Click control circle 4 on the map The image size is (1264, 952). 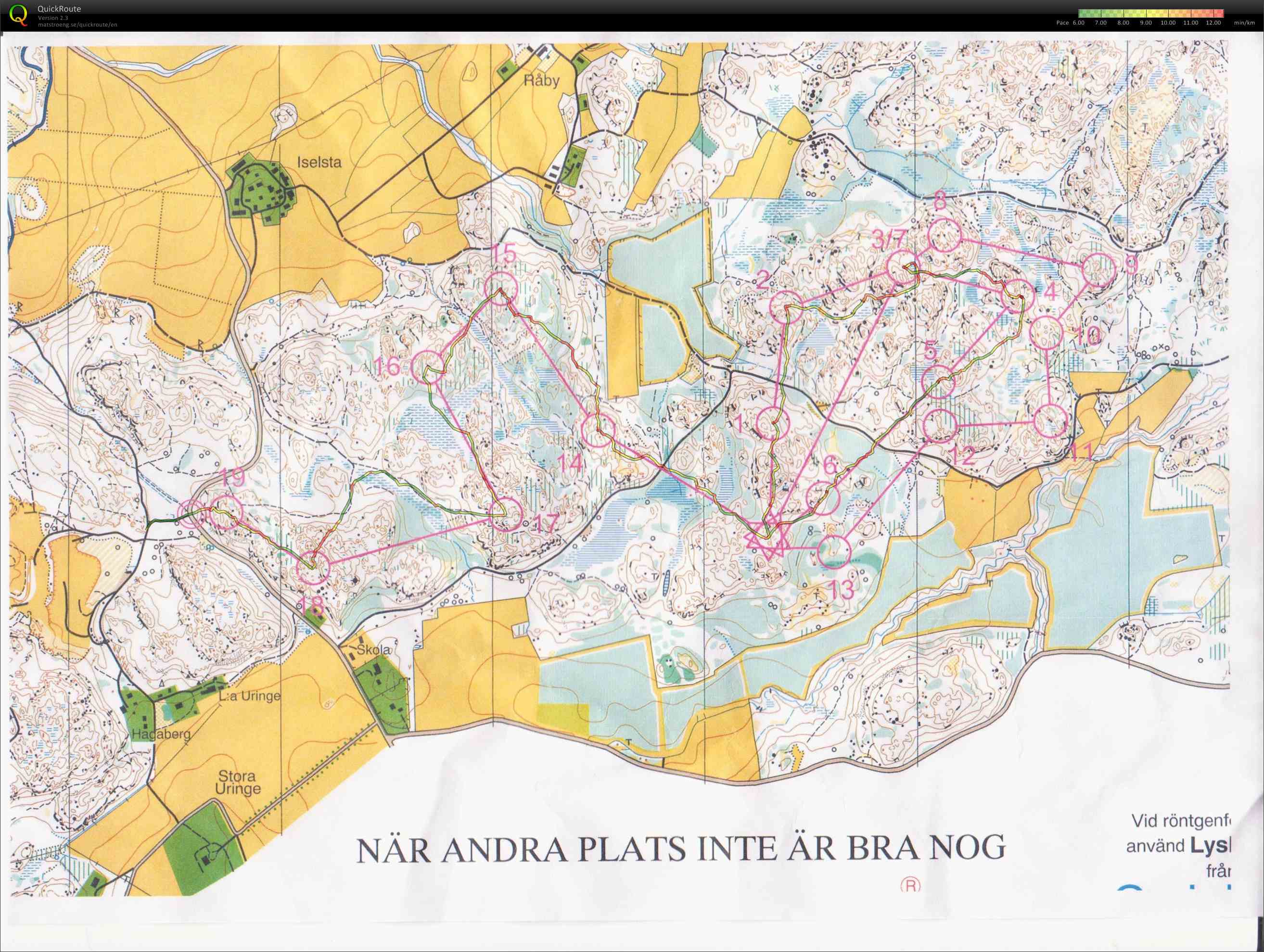click(1018, 297)
